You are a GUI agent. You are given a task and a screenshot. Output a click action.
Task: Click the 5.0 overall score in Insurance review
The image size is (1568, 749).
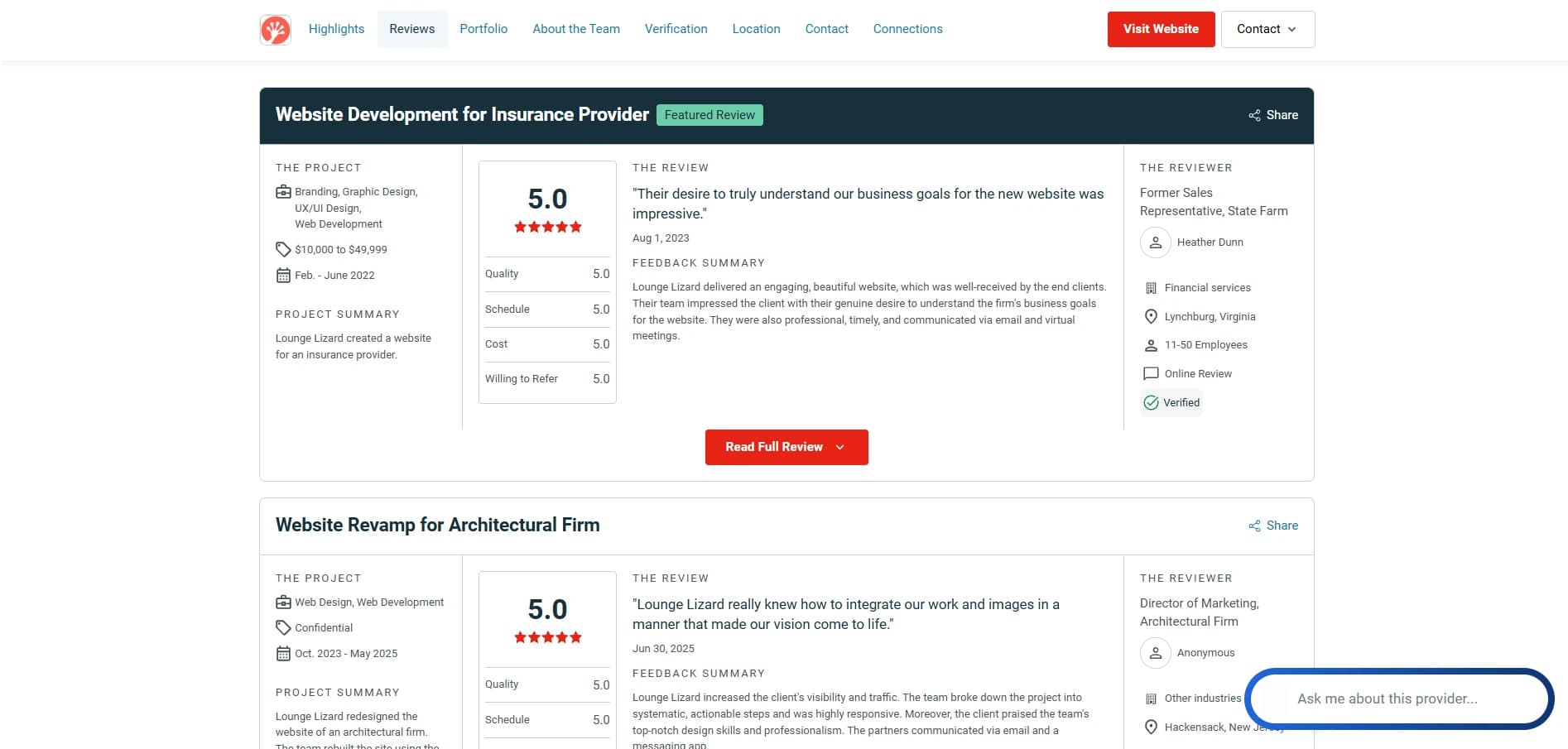pyautogui.click(x=548, y=199)
